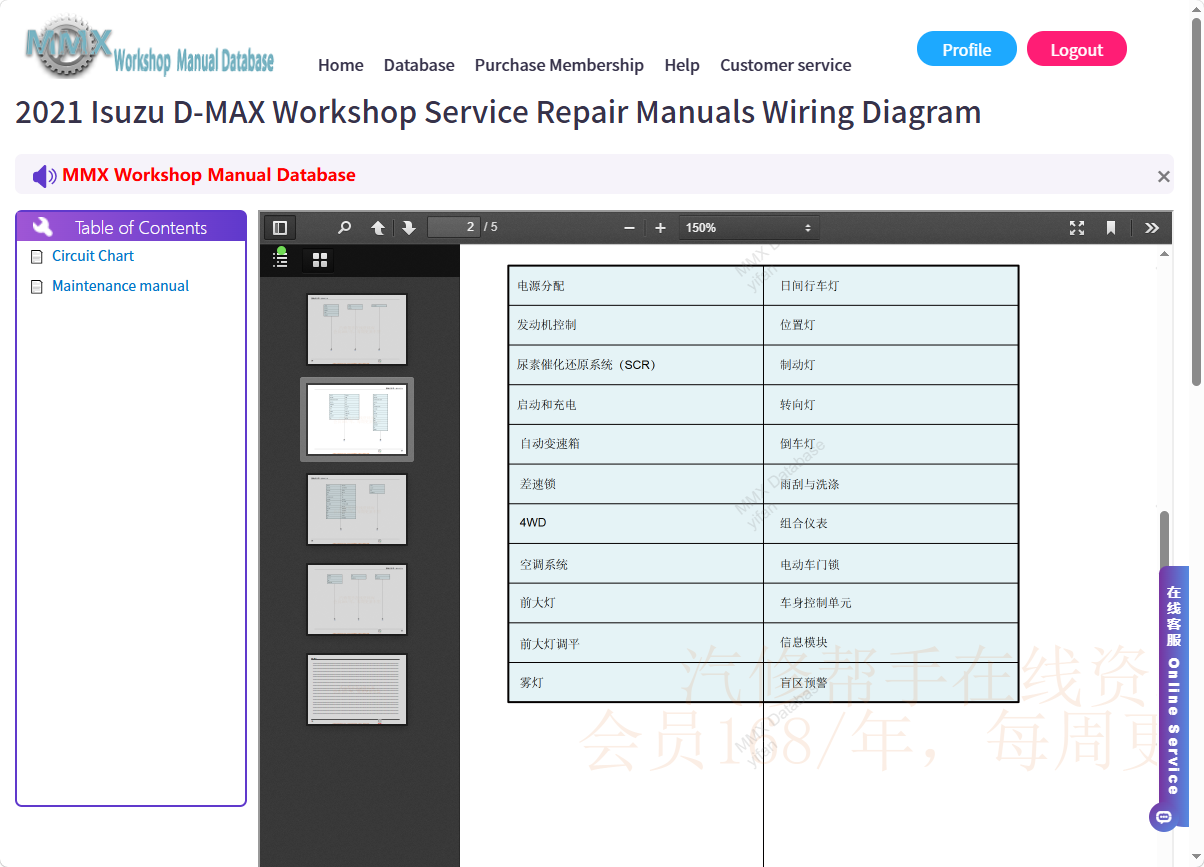Click the 转向灯 table cell
The height and width of the screenshot is (867, 1204).
coord(891,405)
